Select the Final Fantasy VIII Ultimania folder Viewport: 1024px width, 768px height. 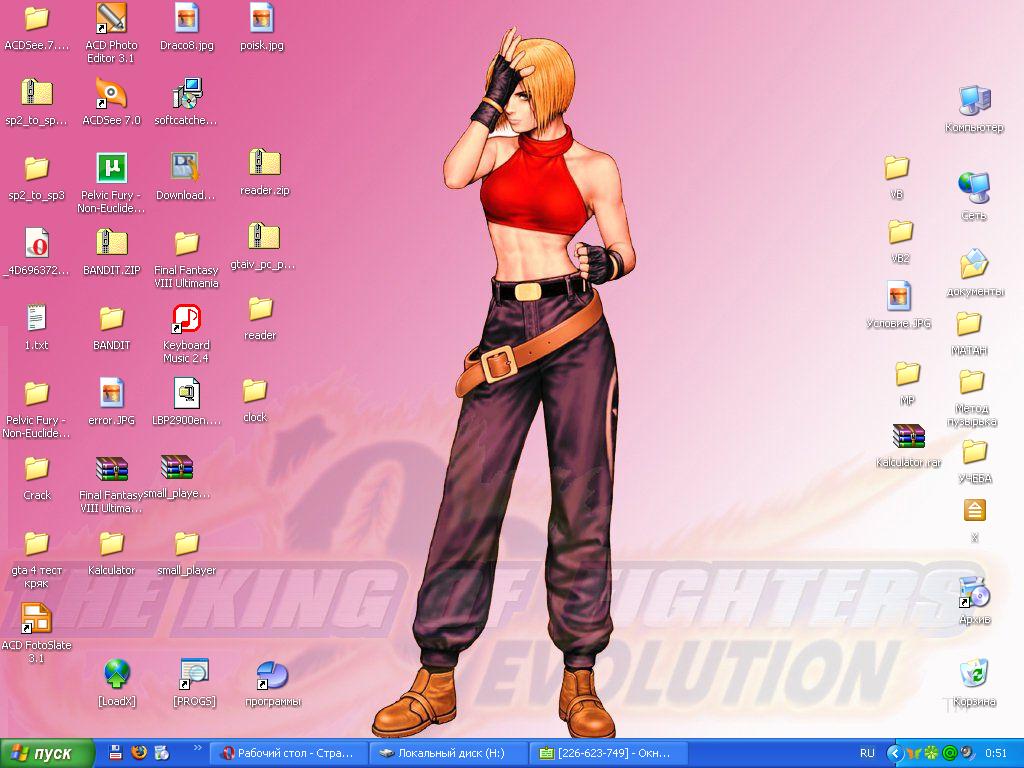tap(186, 244)
